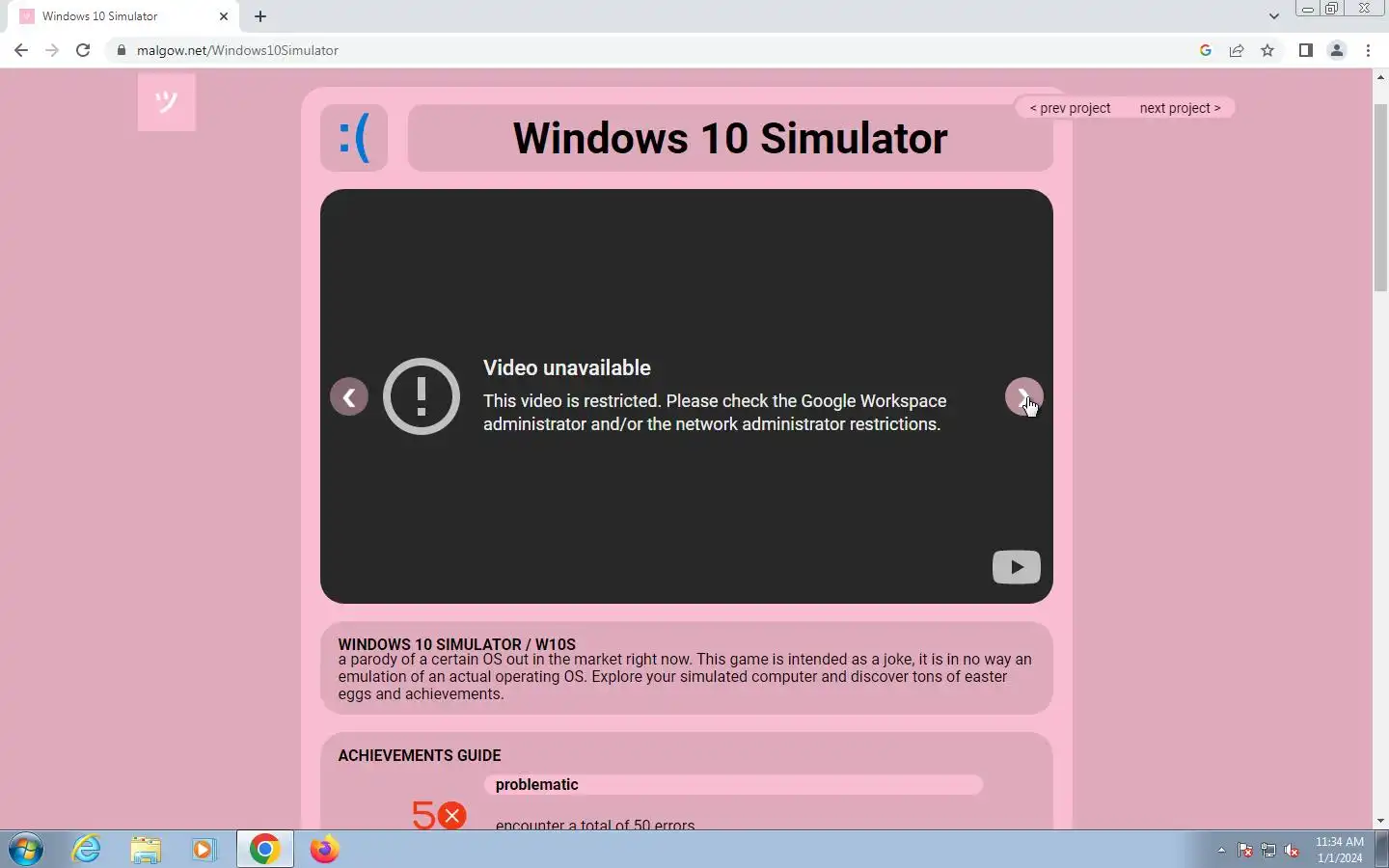
Task: Click the Windows 10 Simulator heading
Action: [x=730, y=138]
